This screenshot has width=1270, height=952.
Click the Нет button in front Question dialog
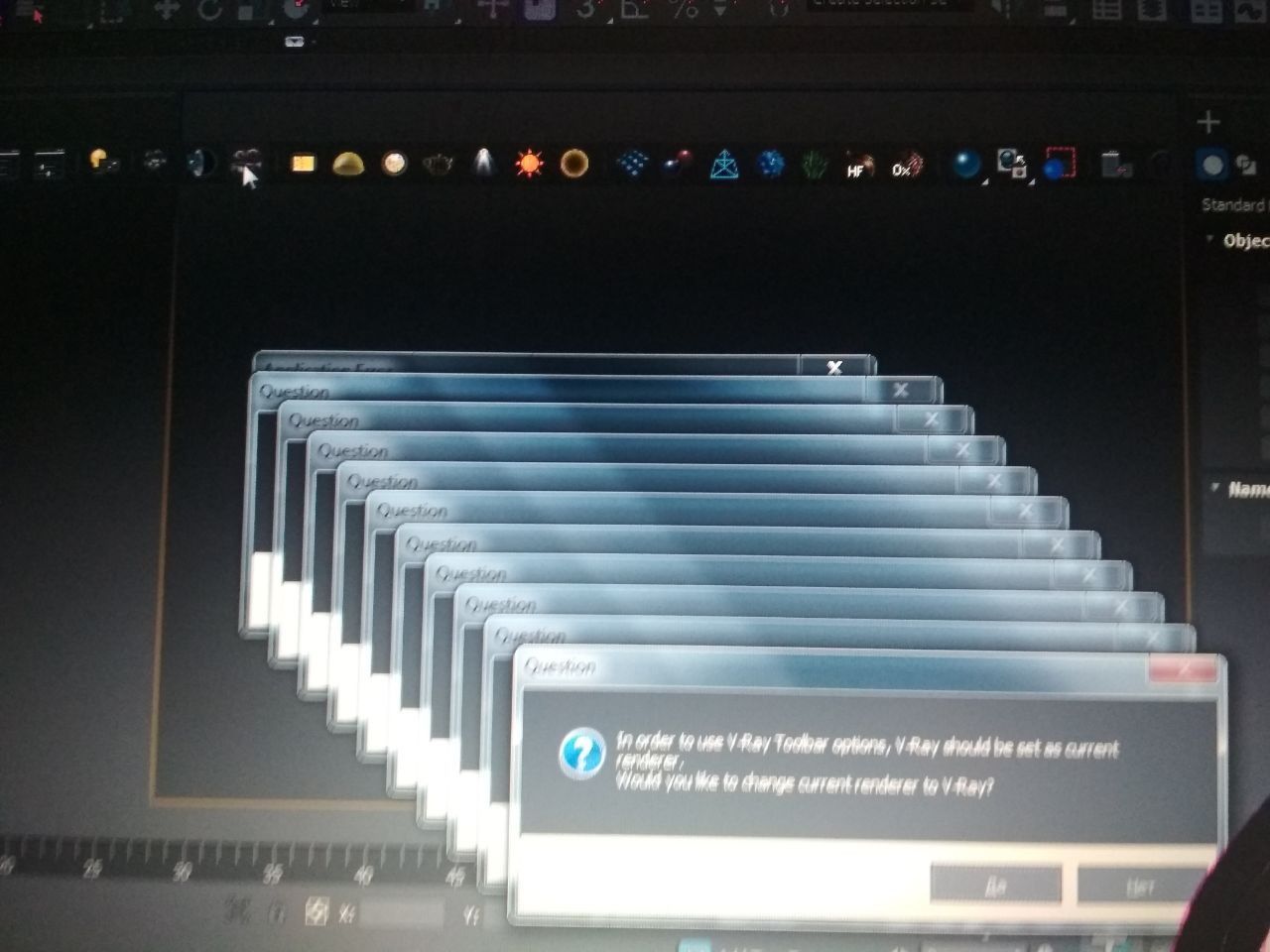[x=1141, y=885]
